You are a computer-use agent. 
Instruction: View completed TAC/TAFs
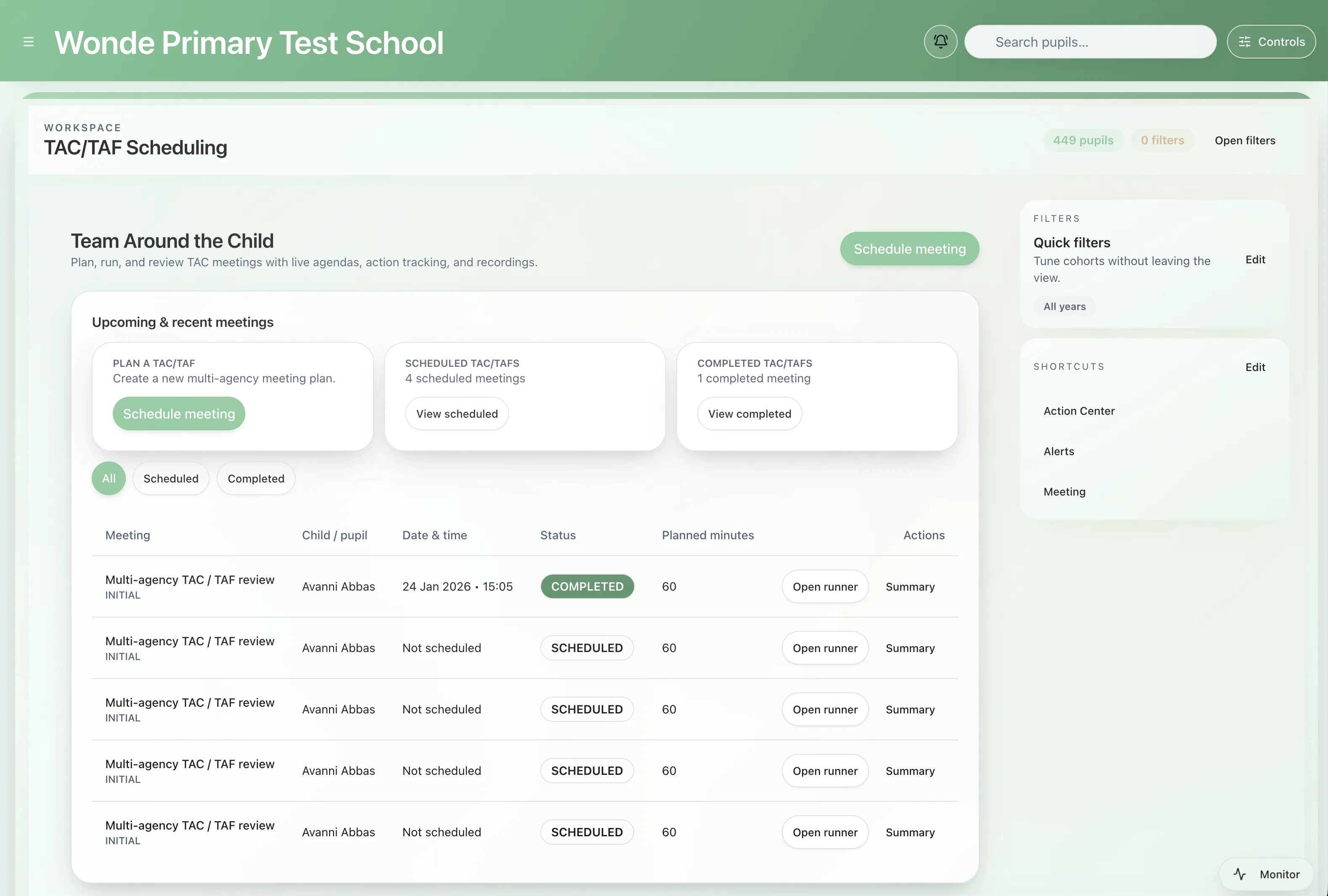[x=749, y=413]
